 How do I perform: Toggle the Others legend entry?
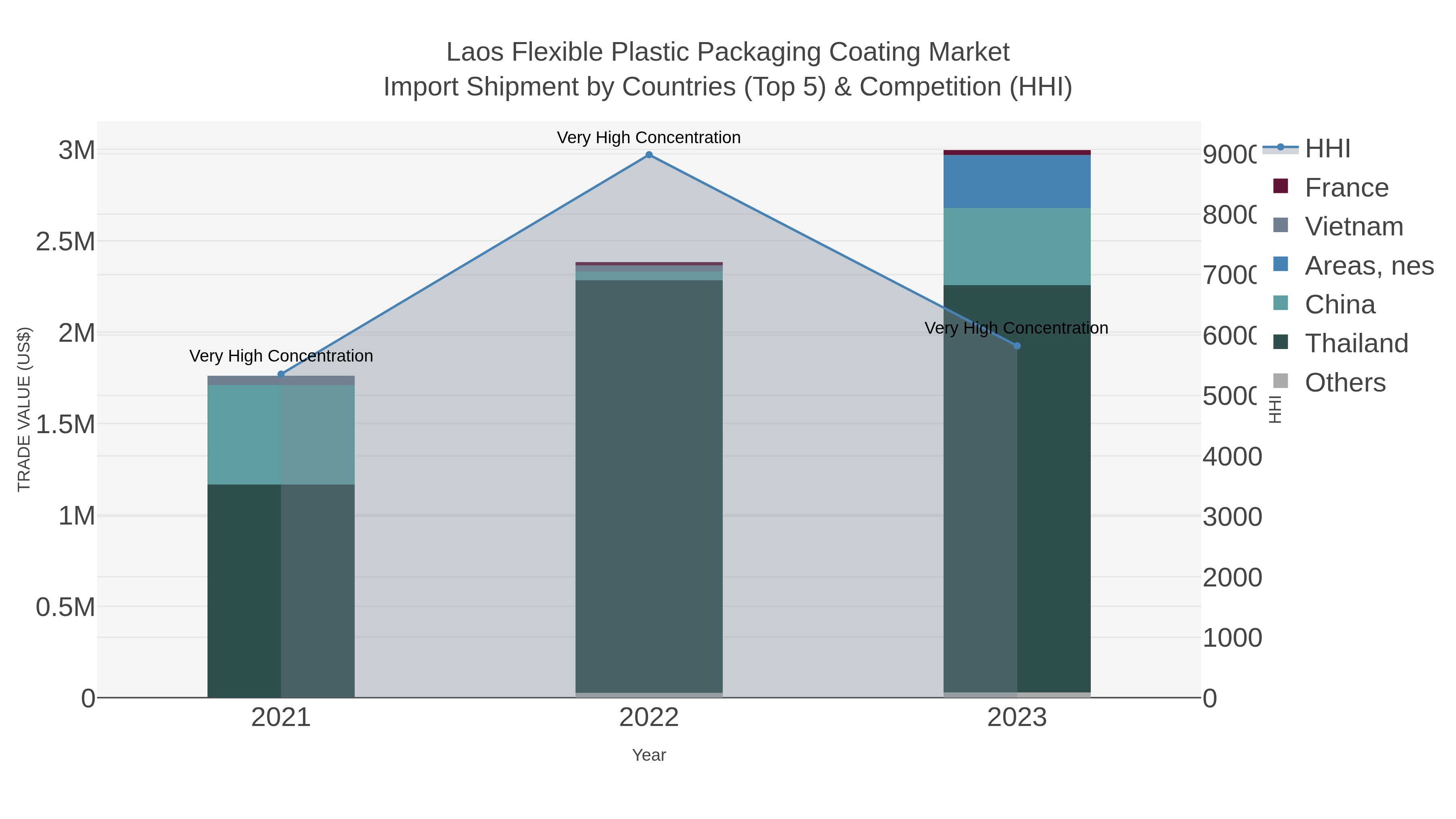(x=1329, y=383)
